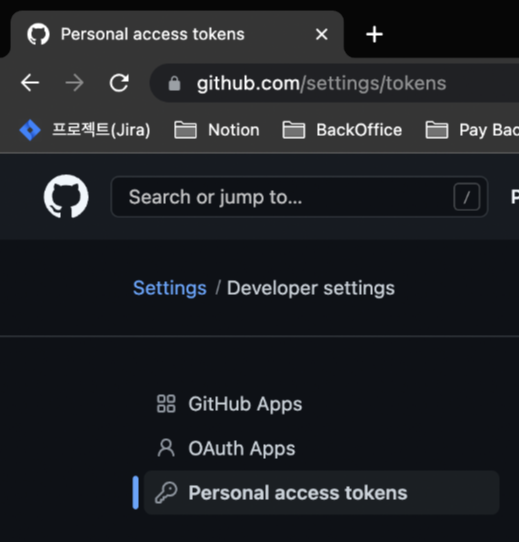Click the slash shortcut key hint in search
The image size is (519, 542).
point(467,197)
